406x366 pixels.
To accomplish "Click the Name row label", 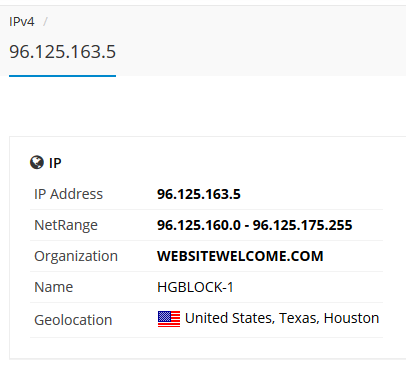I will point(53,287).
